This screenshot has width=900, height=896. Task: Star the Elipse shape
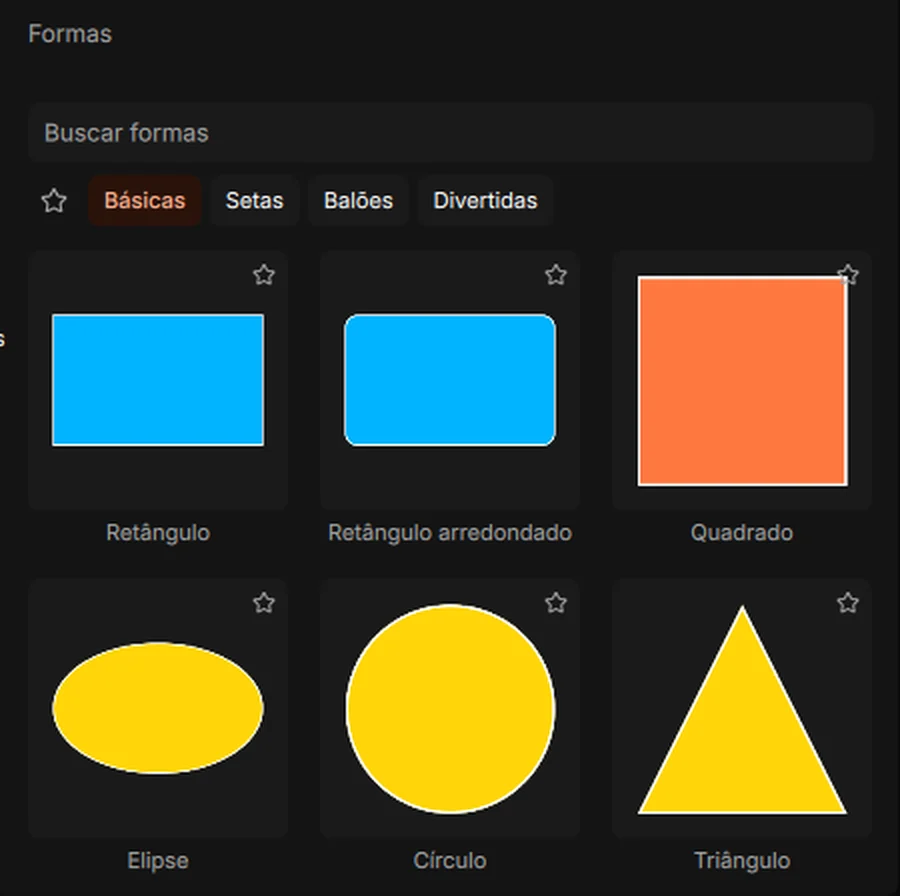(264, 603)
